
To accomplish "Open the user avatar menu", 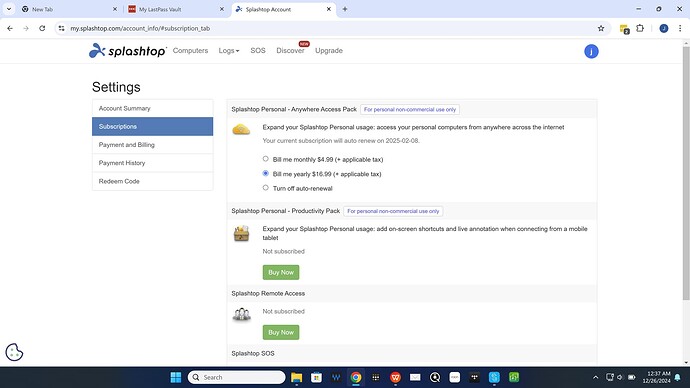I will (x=591, y=51).
